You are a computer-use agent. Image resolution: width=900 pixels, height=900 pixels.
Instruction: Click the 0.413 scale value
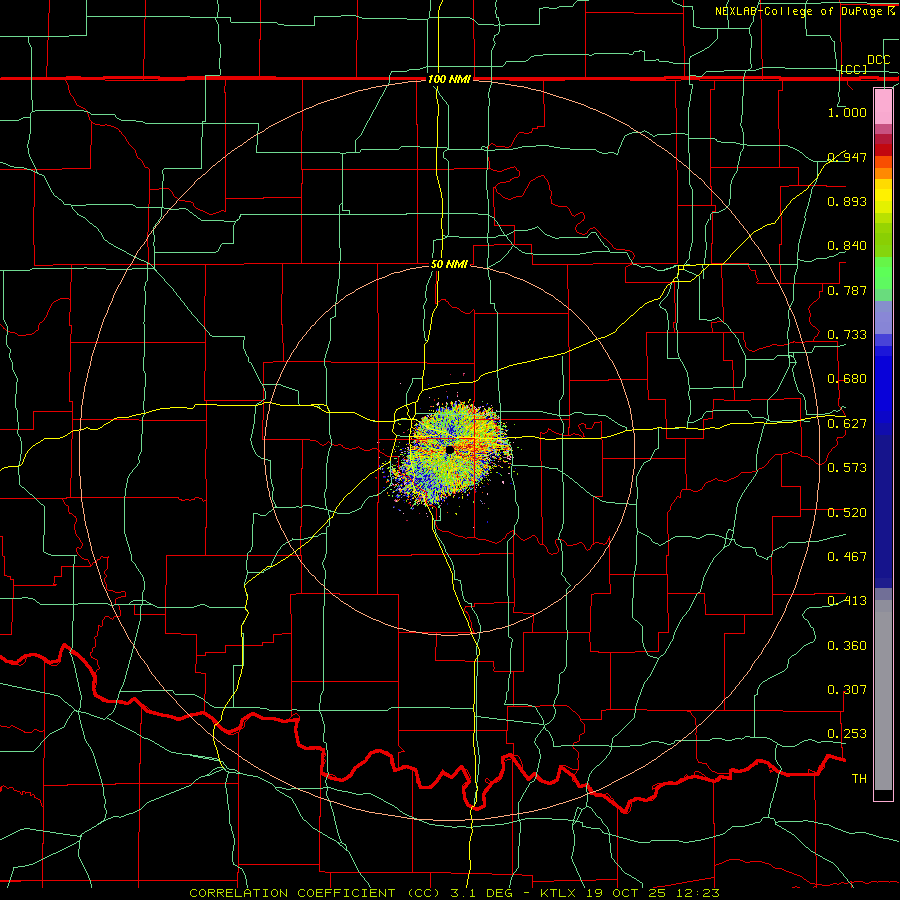[x=847, y=601]
